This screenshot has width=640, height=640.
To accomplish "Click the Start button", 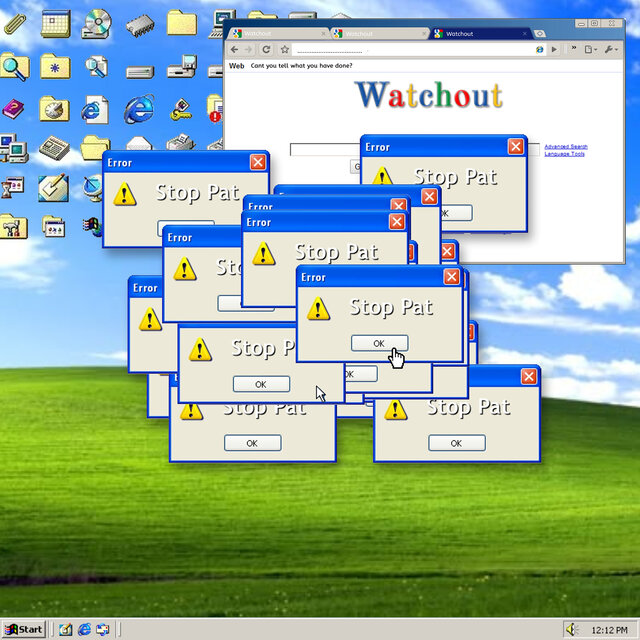I will click(24, 629).
